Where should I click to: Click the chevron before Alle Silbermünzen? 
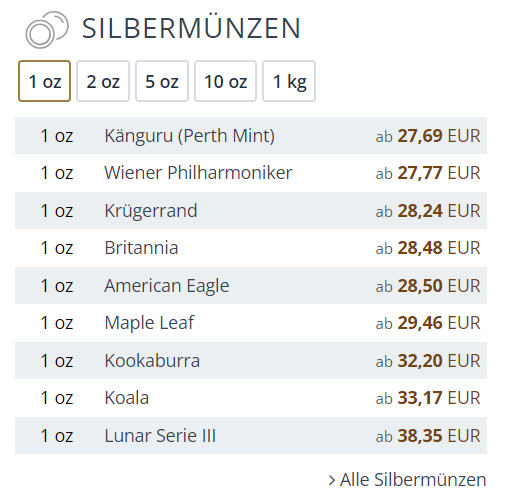coord(332,481)
